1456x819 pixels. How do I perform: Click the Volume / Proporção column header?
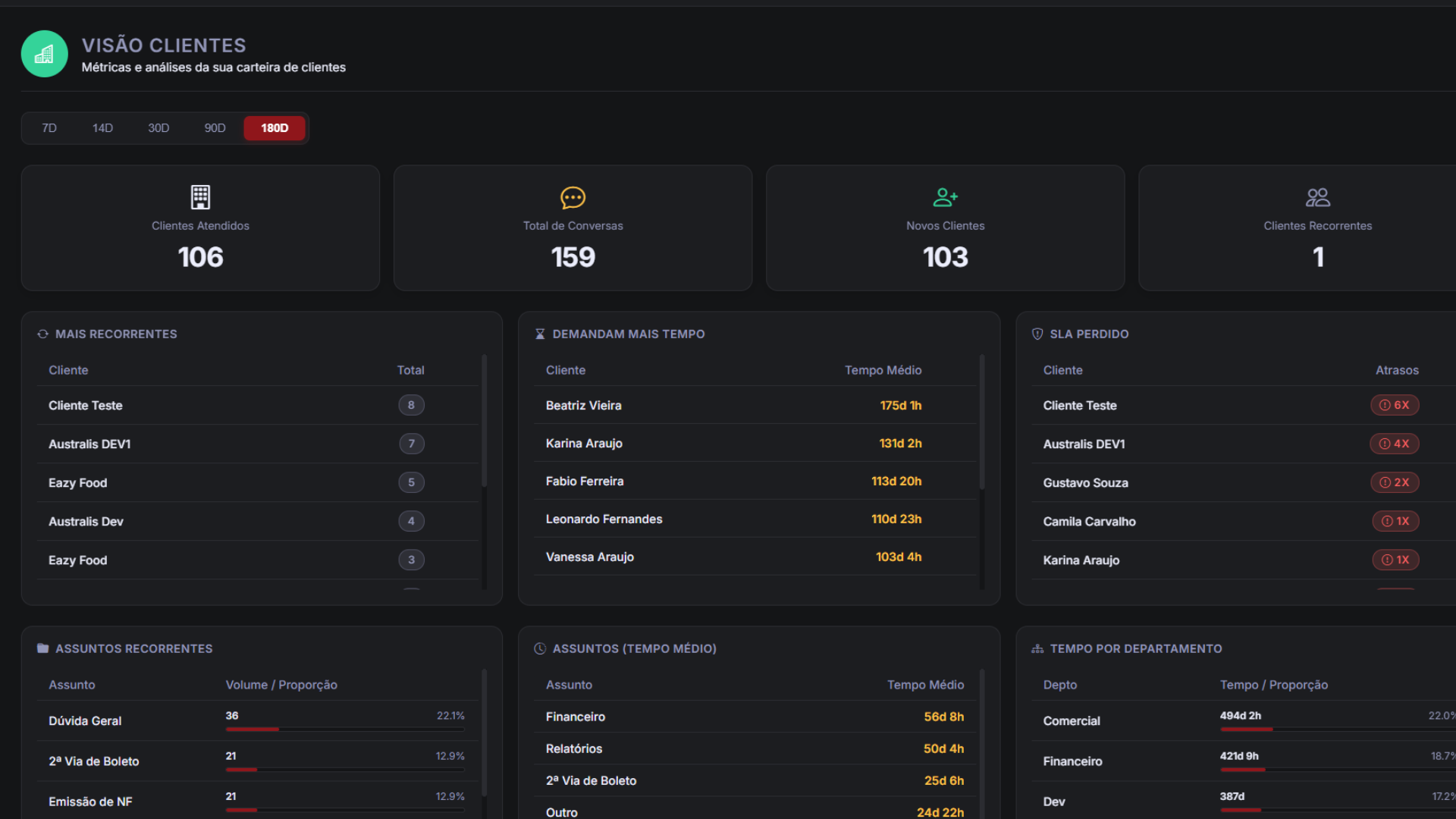click(x=281, y=685)
